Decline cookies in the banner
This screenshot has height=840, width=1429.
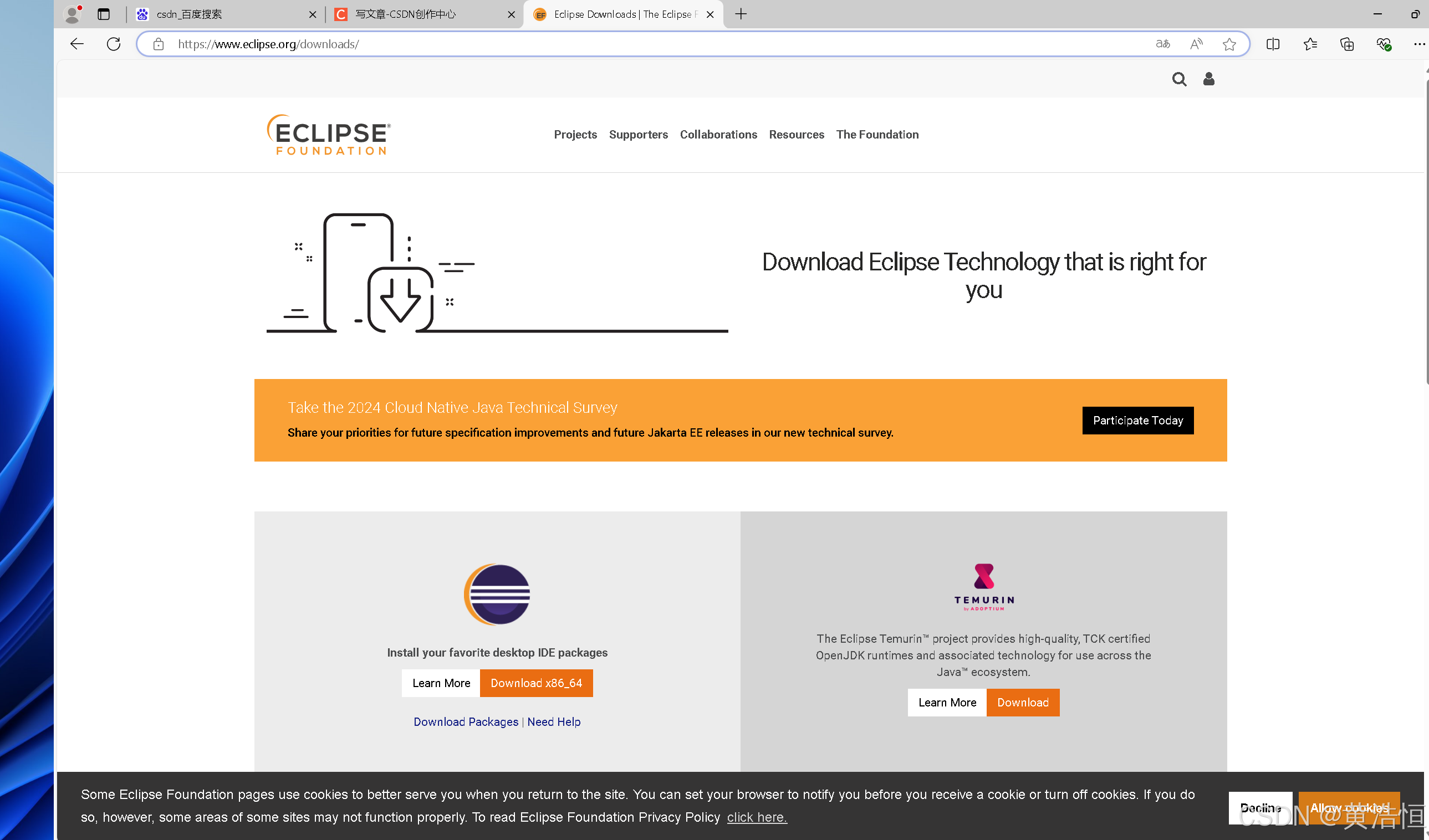[1260, 807]
